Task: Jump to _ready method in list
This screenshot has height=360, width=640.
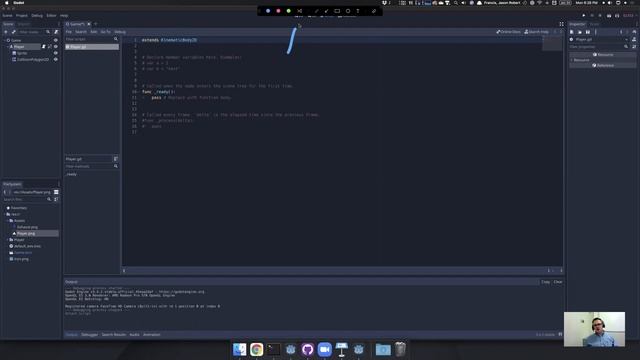Action: coord(71,174)
